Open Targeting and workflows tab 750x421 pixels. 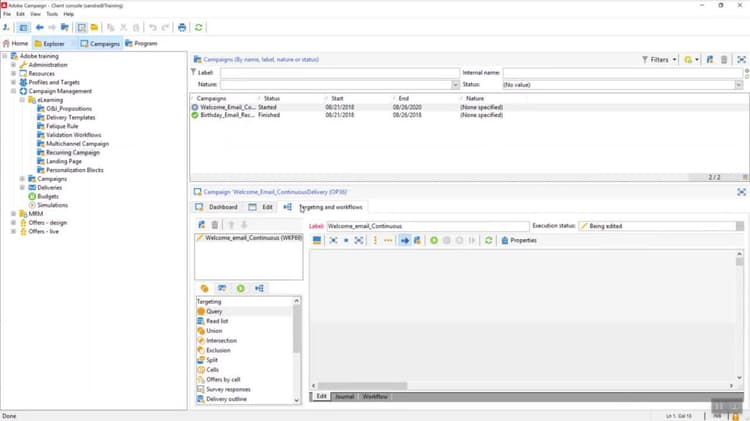[x=323, y=207]
